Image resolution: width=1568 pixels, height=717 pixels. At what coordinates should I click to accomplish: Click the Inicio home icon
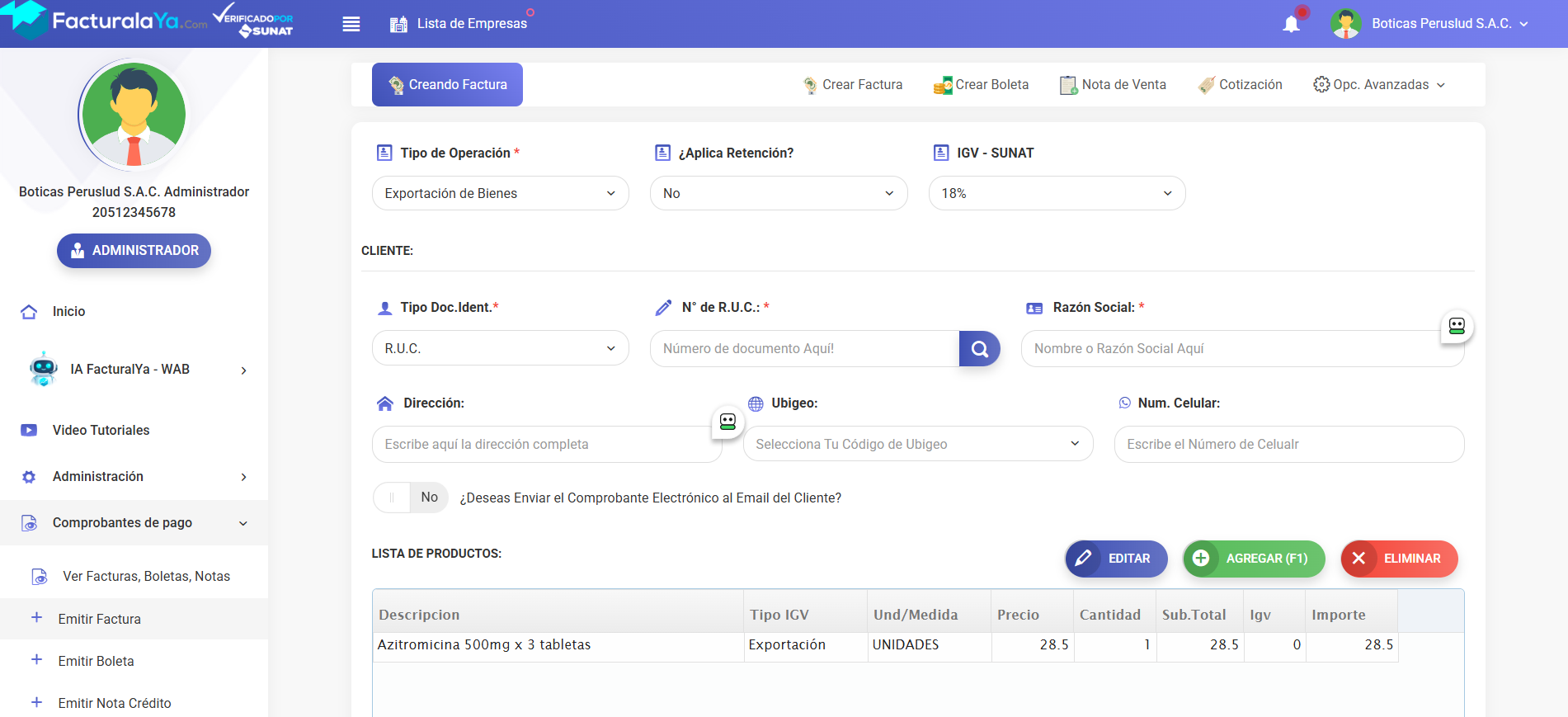29,312
